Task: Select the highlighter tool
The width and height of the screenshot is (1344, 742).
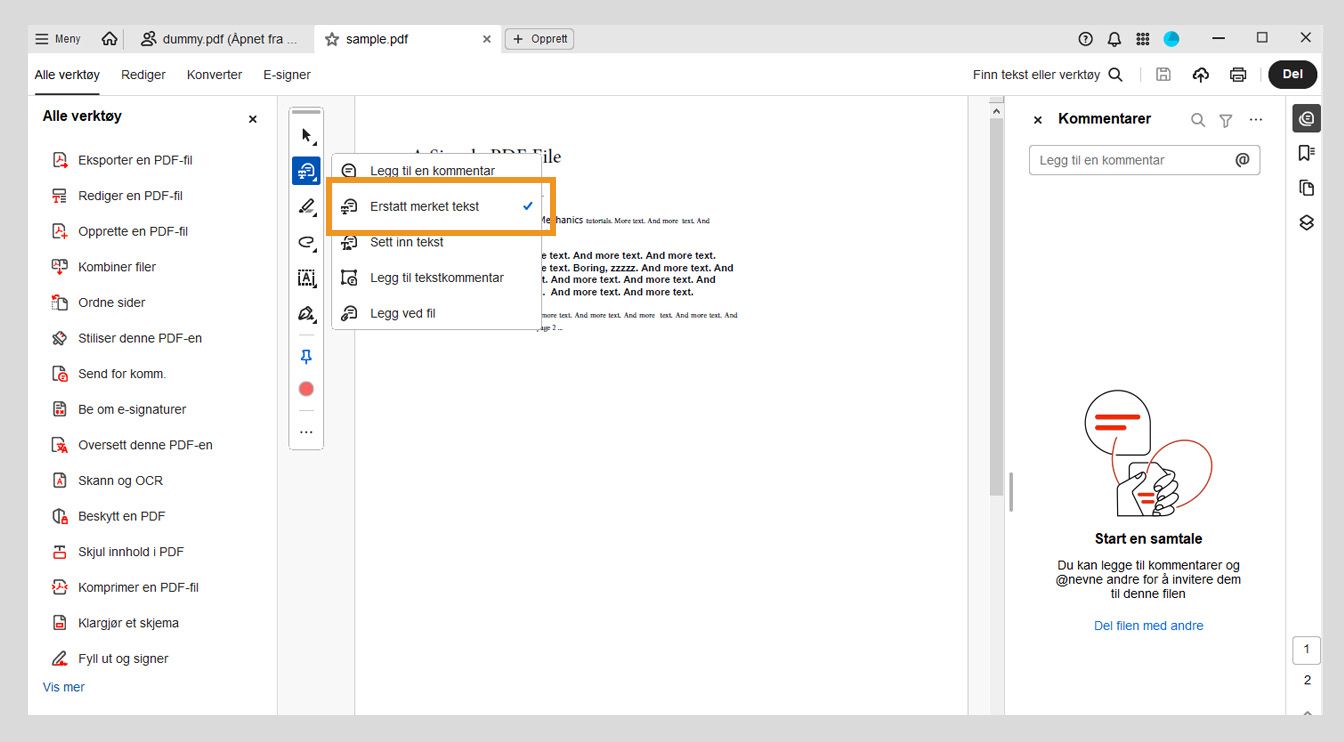Action: tap(306, 207)
